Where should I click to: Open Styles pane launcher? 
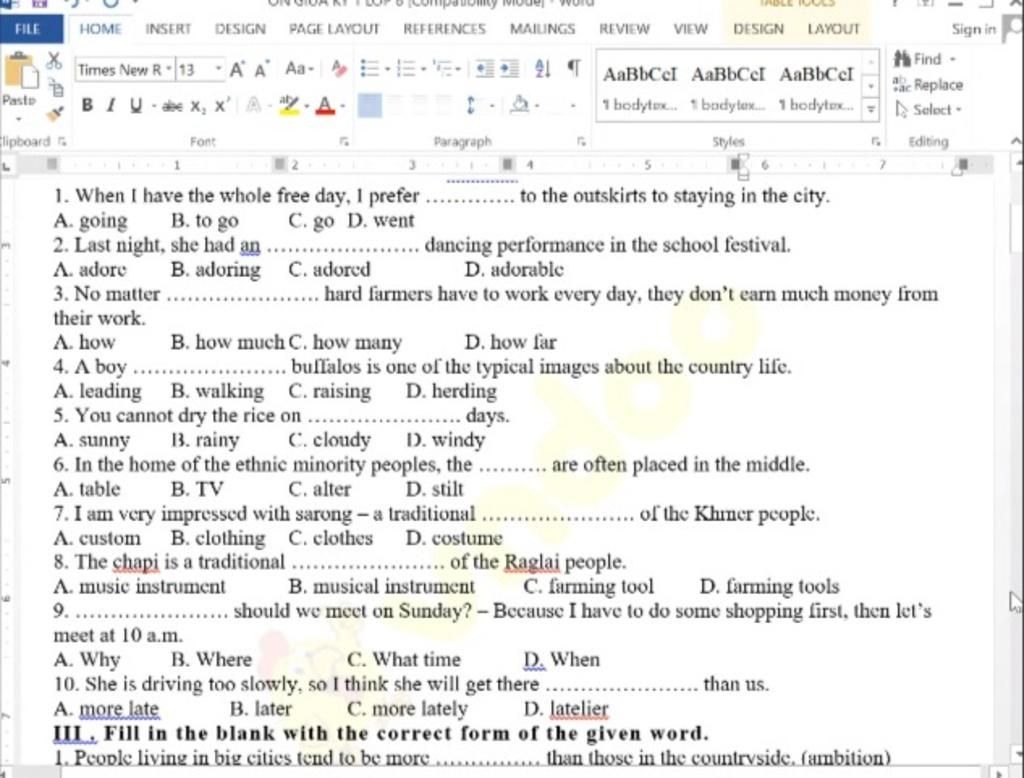875,141
